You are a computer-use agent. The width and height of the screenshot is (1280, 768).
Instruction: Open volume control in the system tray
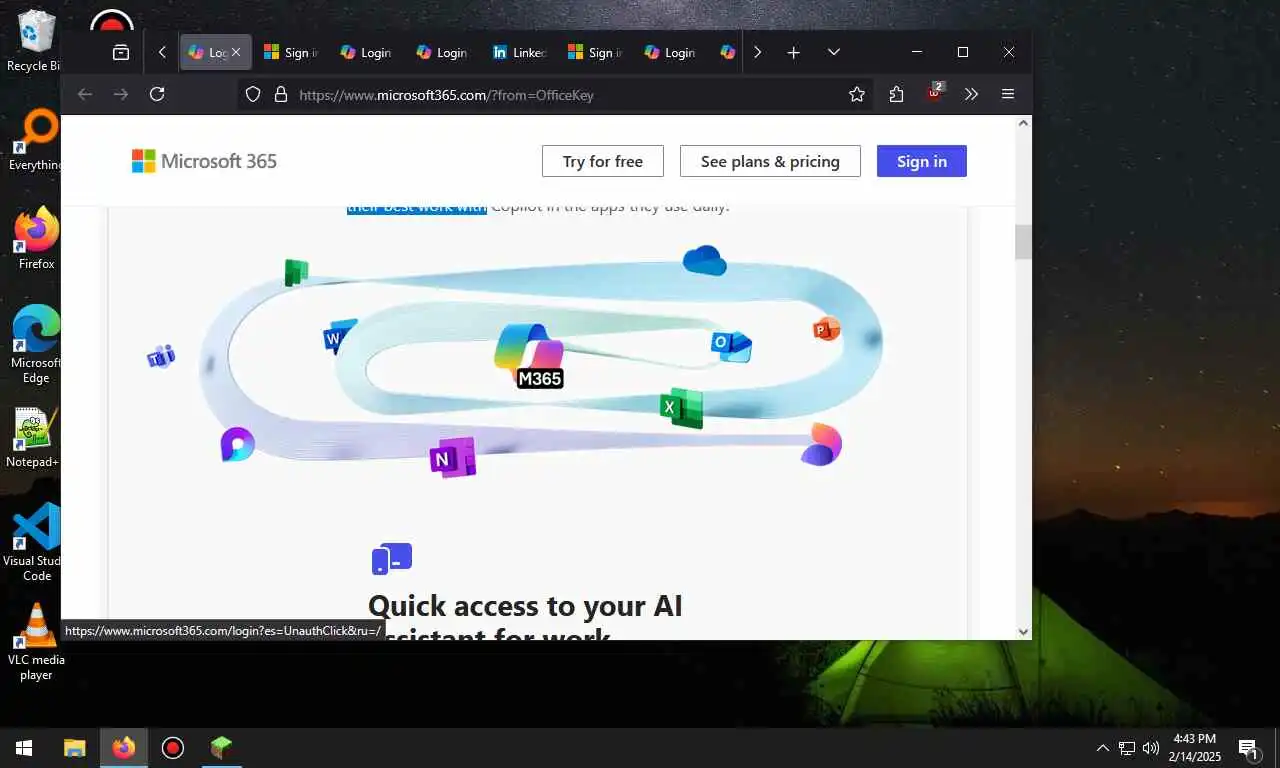[1151, 748]
